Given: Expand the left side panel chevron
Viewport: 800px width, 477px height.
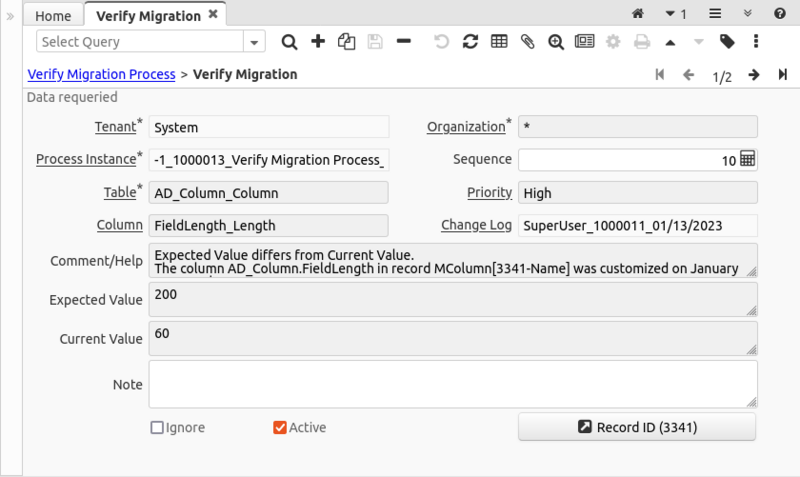Looking at the screenshot, I should coord(10,16).
